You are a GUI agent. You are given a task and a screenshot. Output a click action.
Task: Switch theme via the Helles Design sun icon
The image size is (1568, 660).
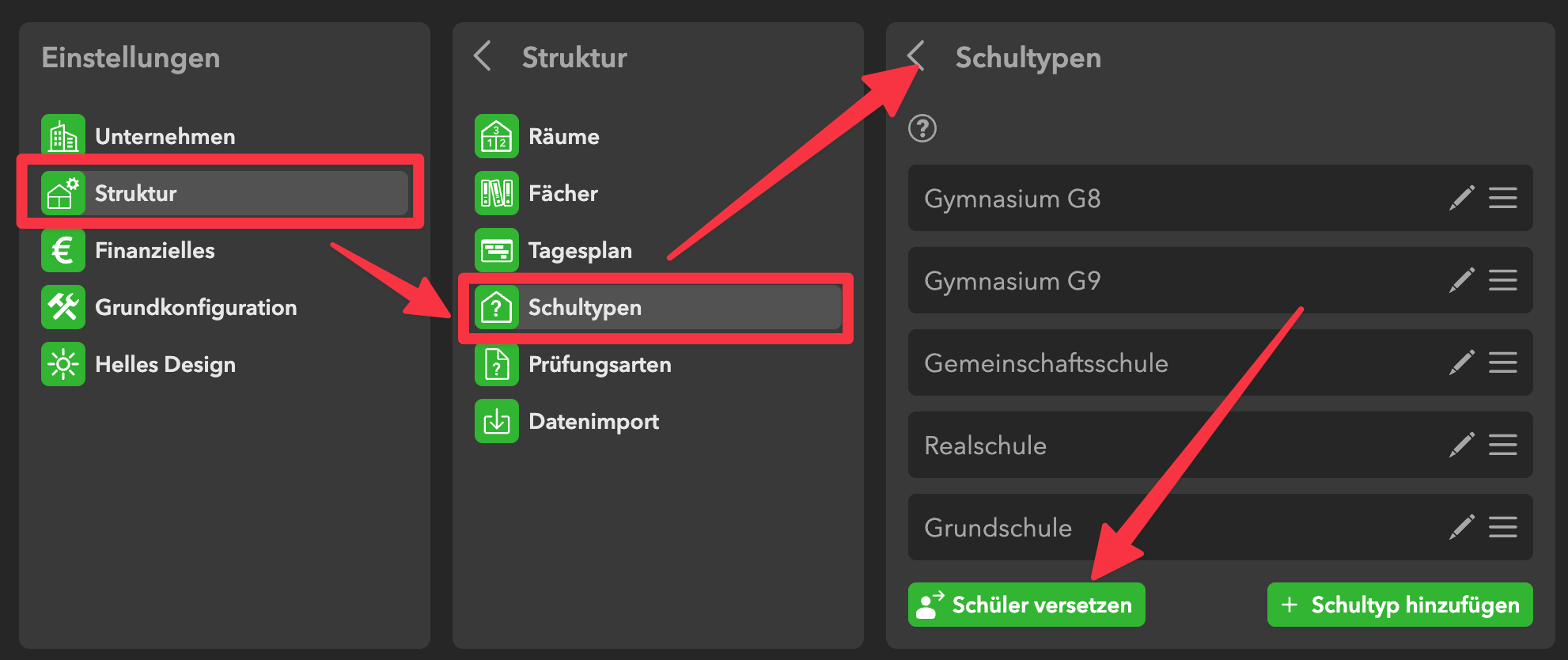point(63,364)
